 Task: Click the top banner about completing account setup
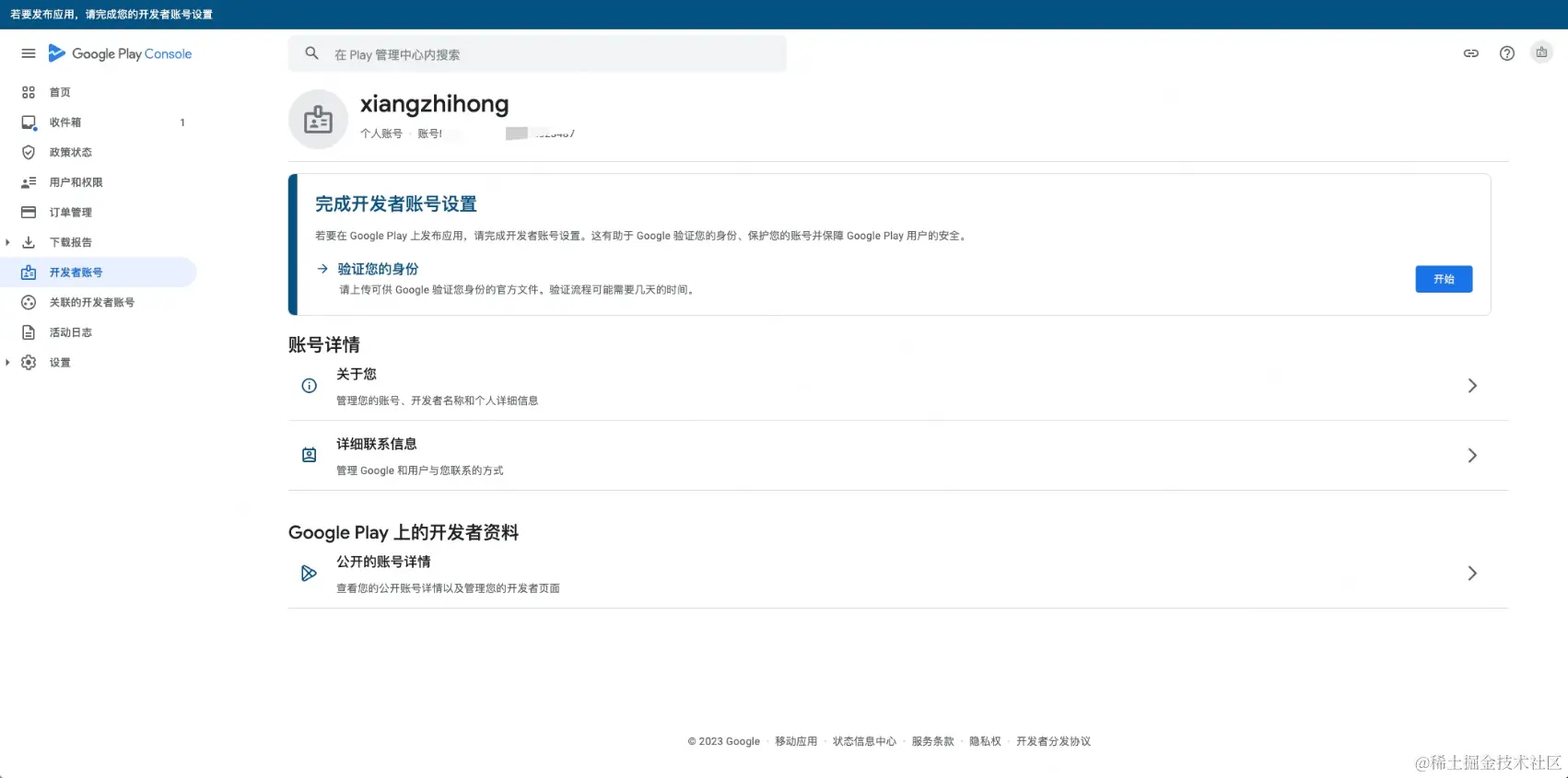[784, 15]
